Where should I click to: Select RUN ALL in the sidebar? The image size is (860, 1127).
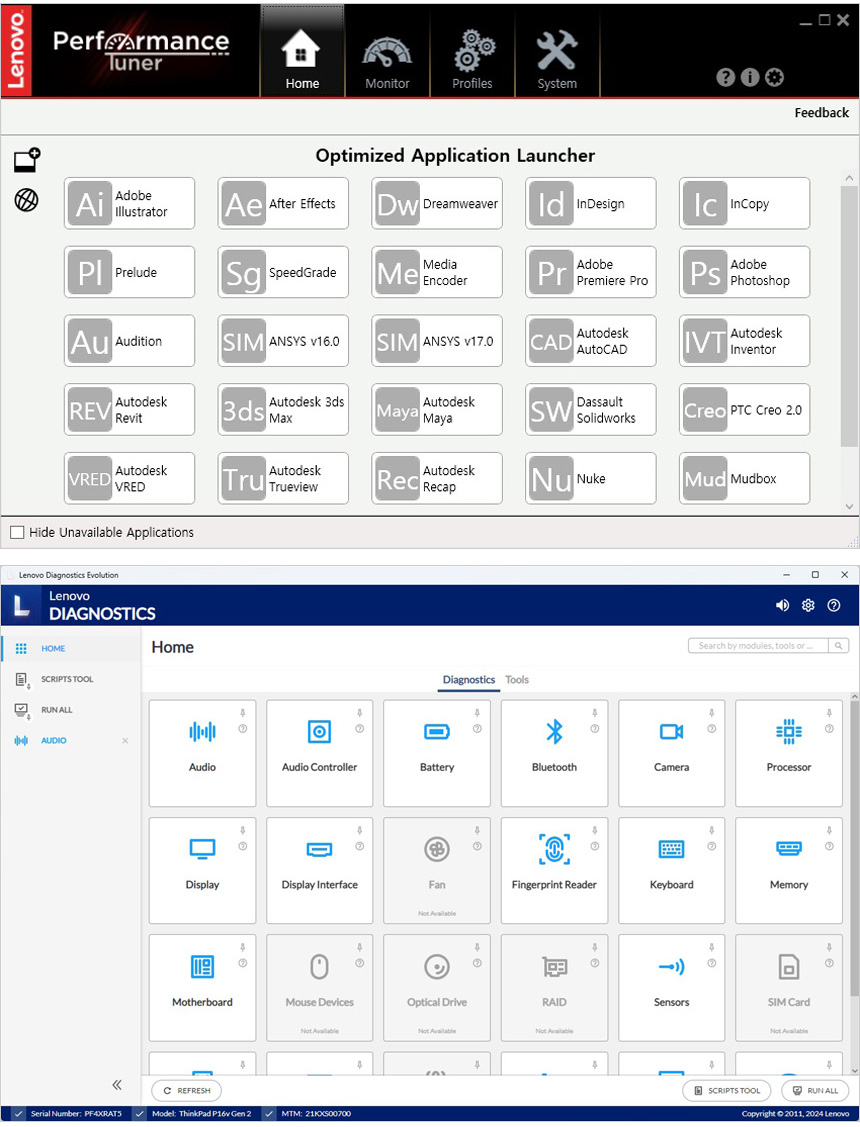coord(70,710)
